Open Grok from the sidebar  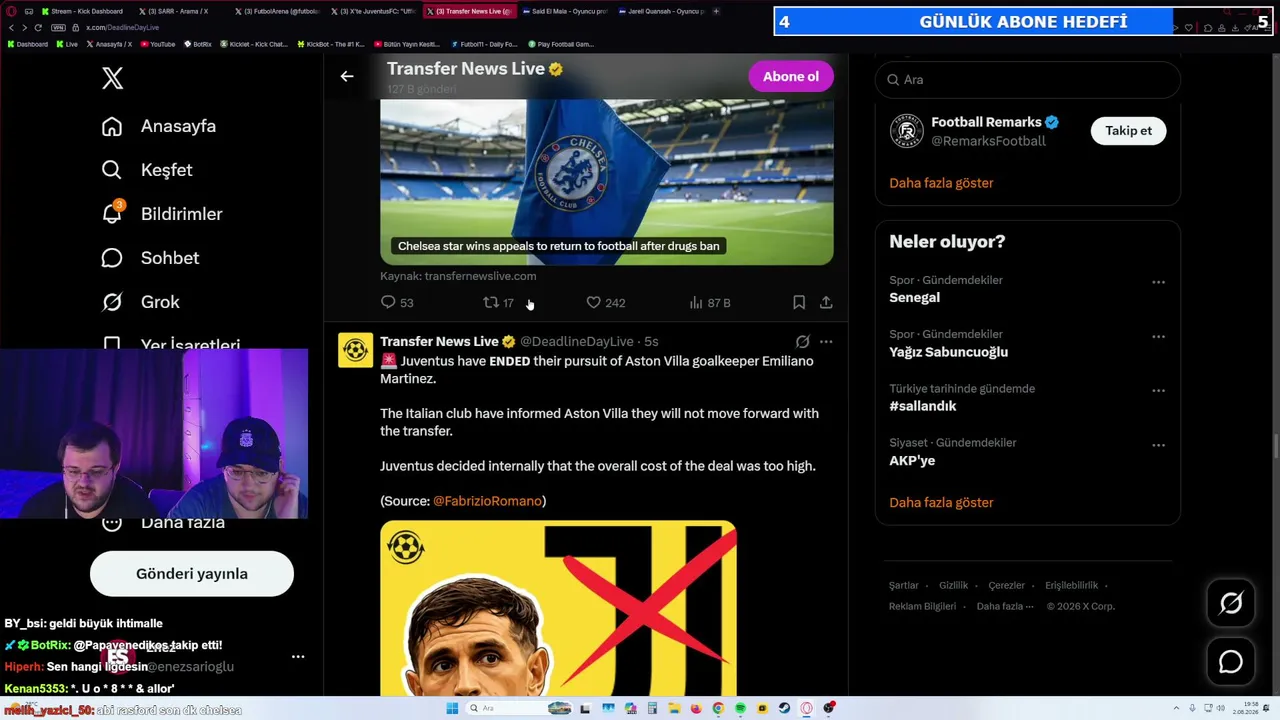coord(141,302)
